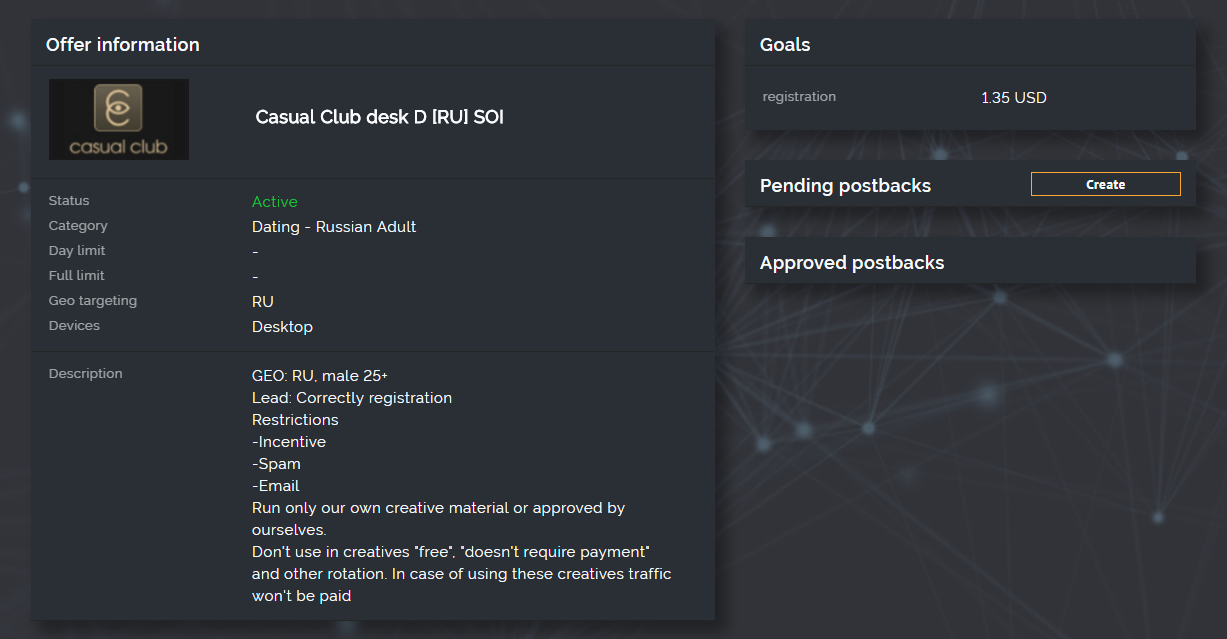This screenshot has height=639, width=1227.
Task: Click the registration goal label
Action: pos(799,97)
